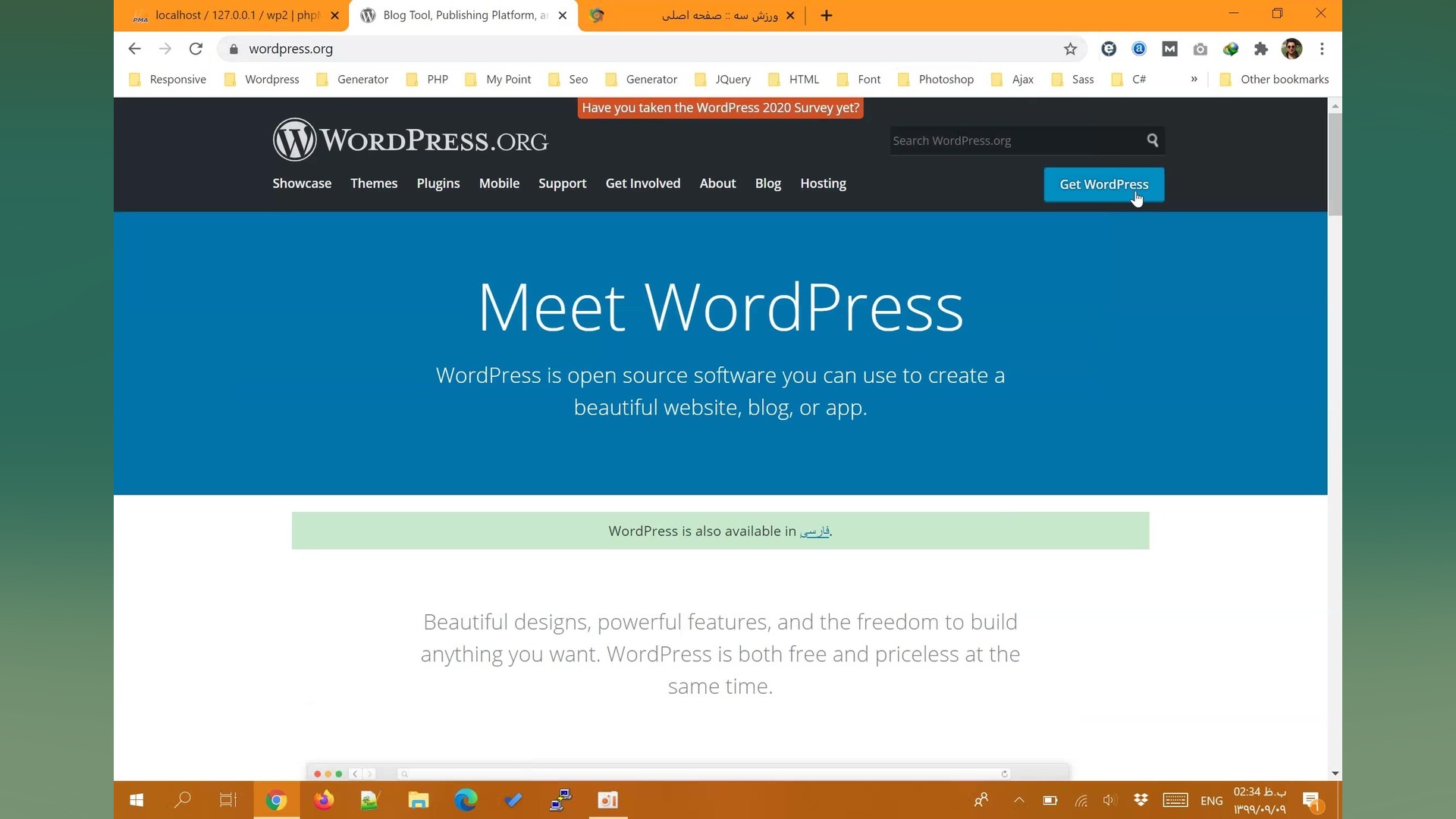This screenshot has height=819, width=1456.
Task: Go to the About page
Action: [x=717, y=184]
